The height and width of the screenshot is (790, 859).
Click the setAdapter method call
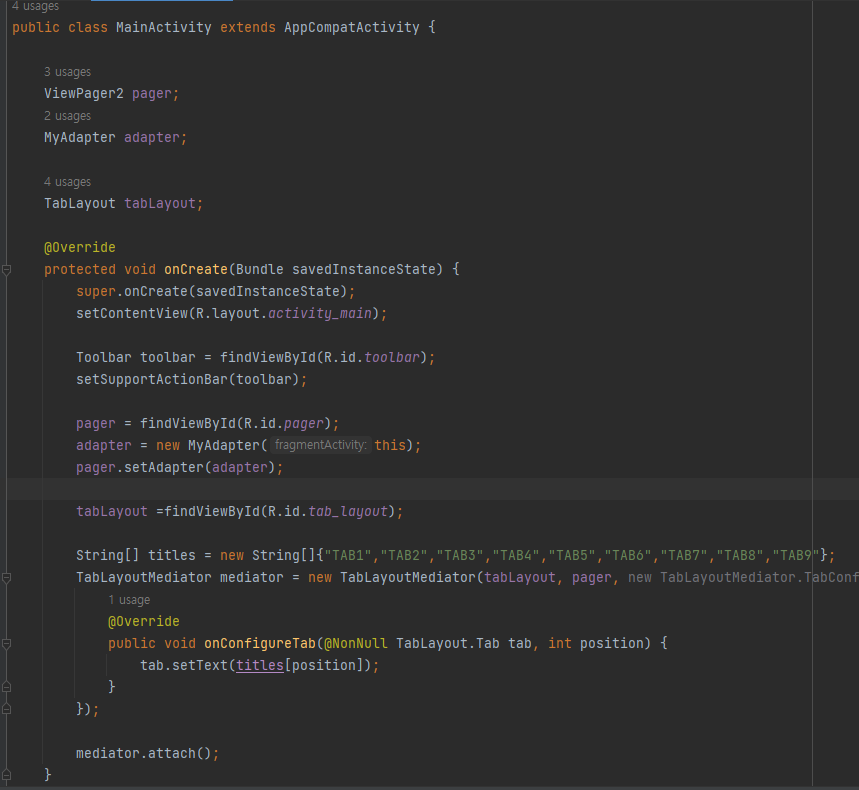coord(164,467)
